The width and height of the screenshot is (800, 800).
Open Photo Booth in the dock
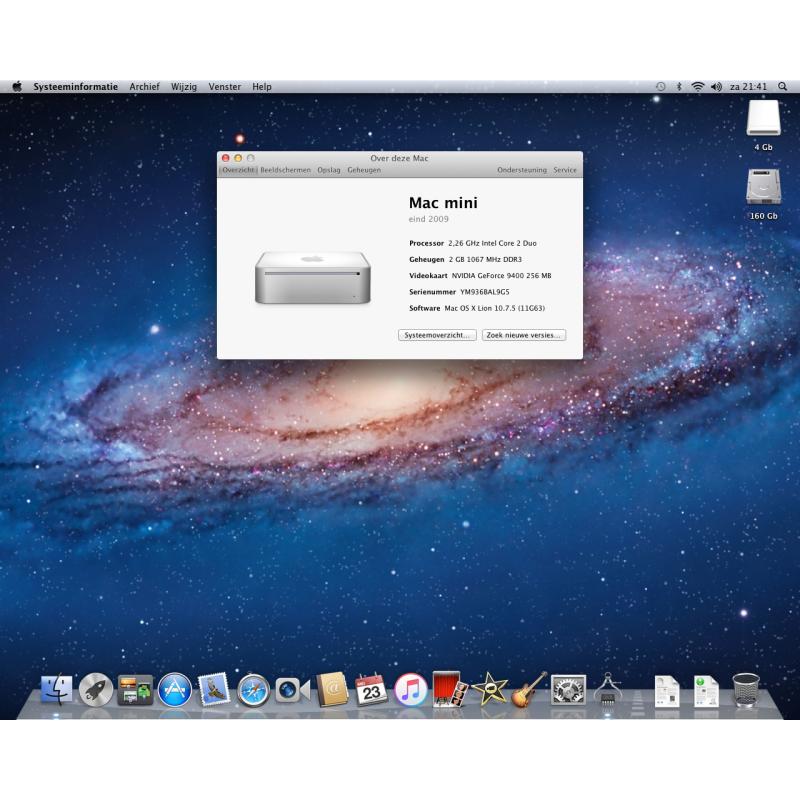(449, 689)
